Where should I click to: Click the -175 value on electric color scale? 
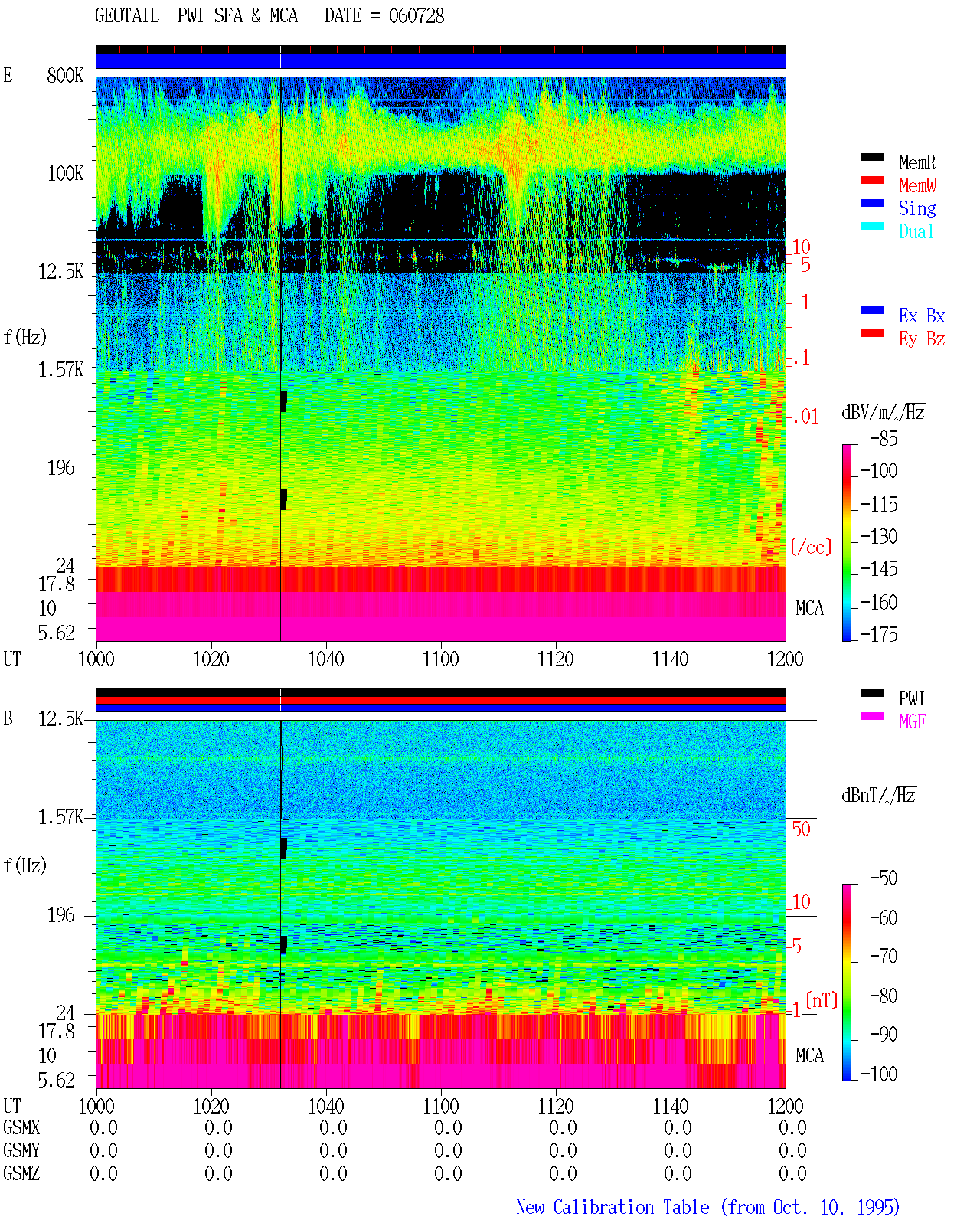[x=879, y=634]
